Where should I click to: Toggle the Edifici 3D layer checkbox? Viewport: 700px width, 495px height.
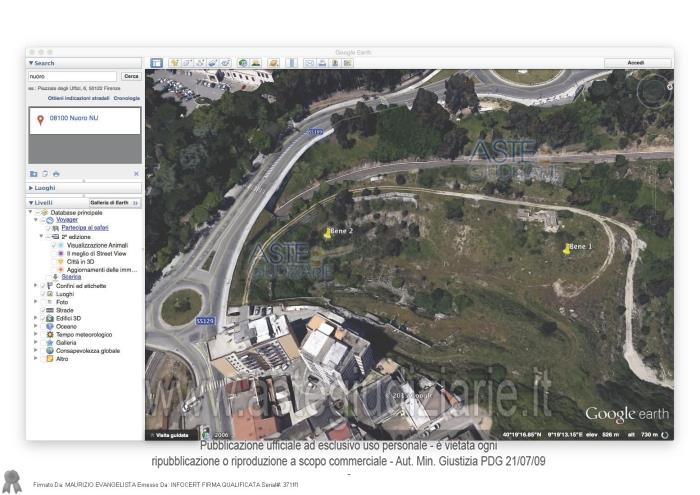point(42,318)
